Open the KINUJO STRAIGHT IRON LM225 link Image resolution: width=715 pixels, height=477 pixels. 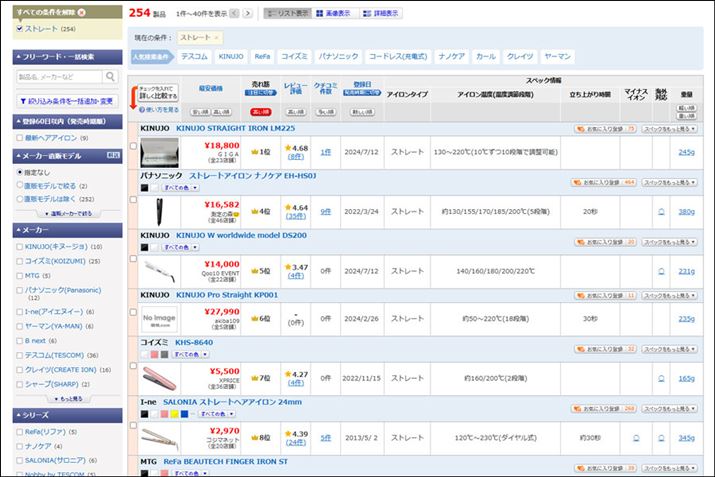[235, 129]
